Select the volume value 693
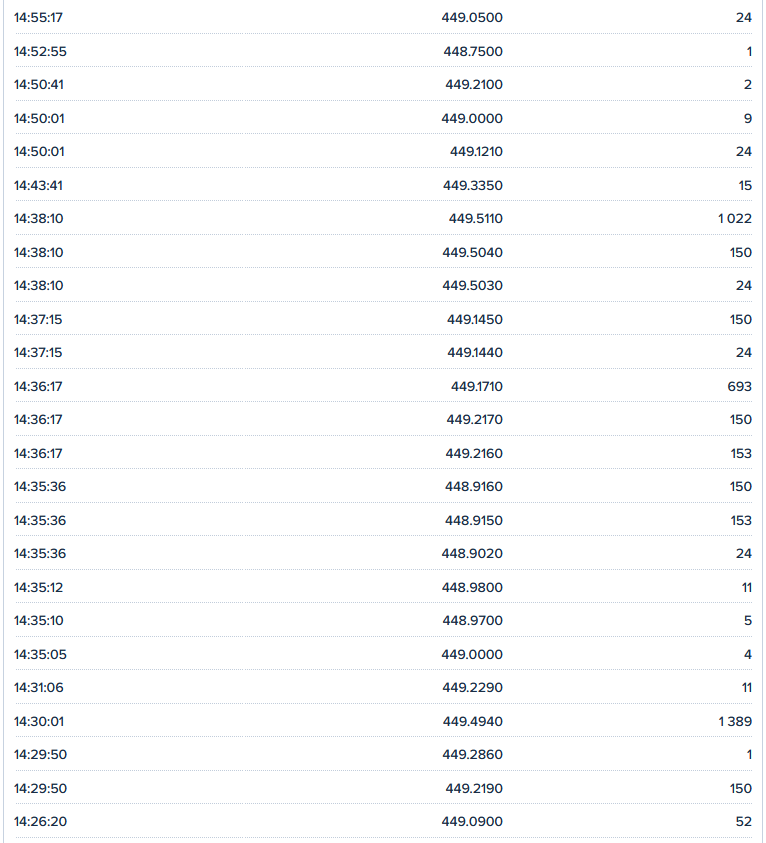Viewport: 766px width, 843px height. 740,386
